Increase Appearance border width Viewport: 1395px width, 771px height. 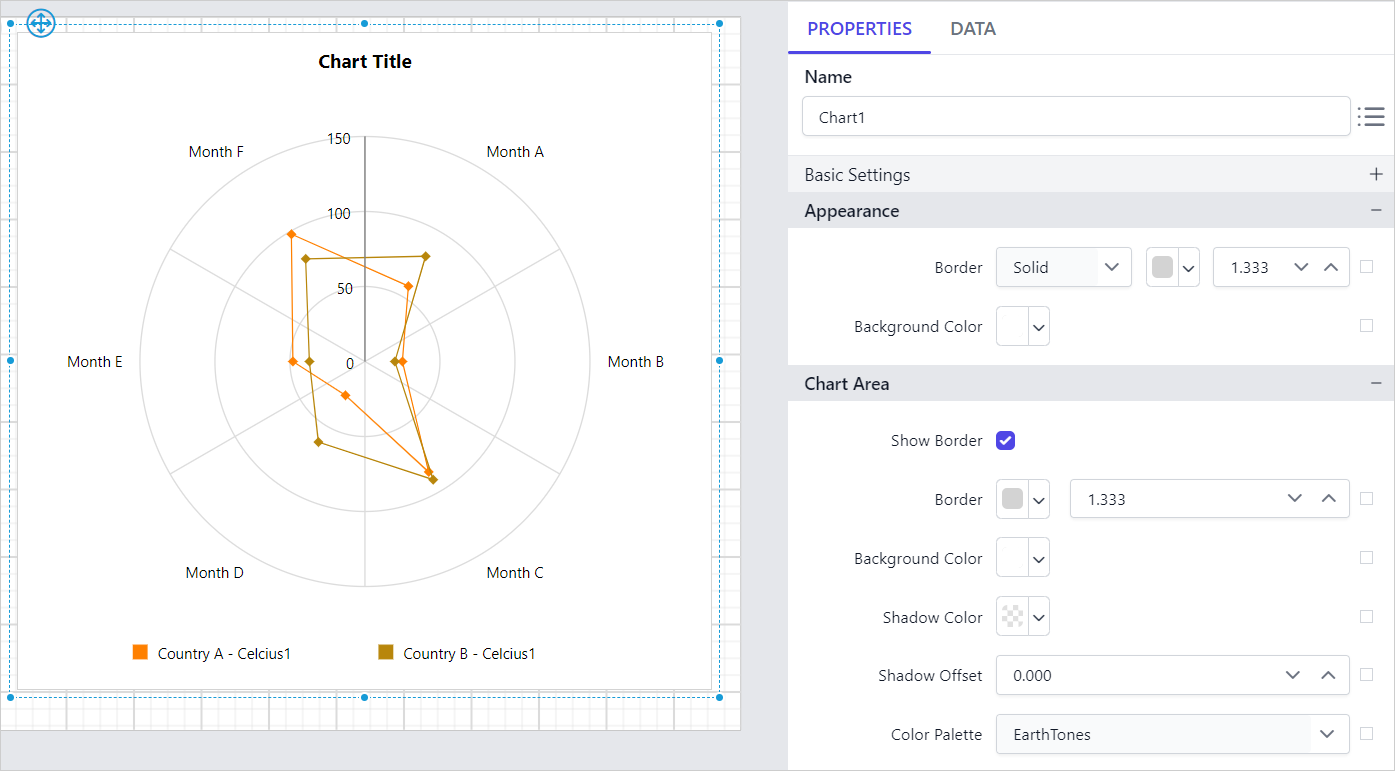pos(1331,267)
